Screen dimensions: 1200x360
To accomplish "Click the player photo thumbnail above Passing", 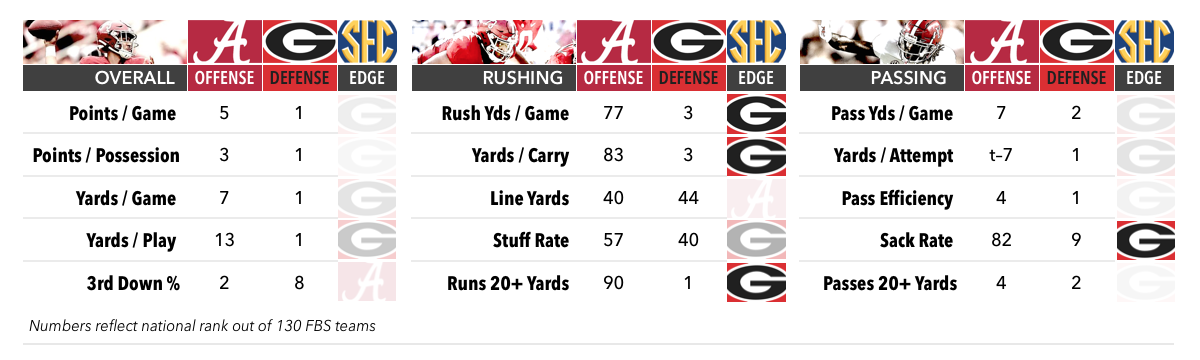I will pos(883,42).
